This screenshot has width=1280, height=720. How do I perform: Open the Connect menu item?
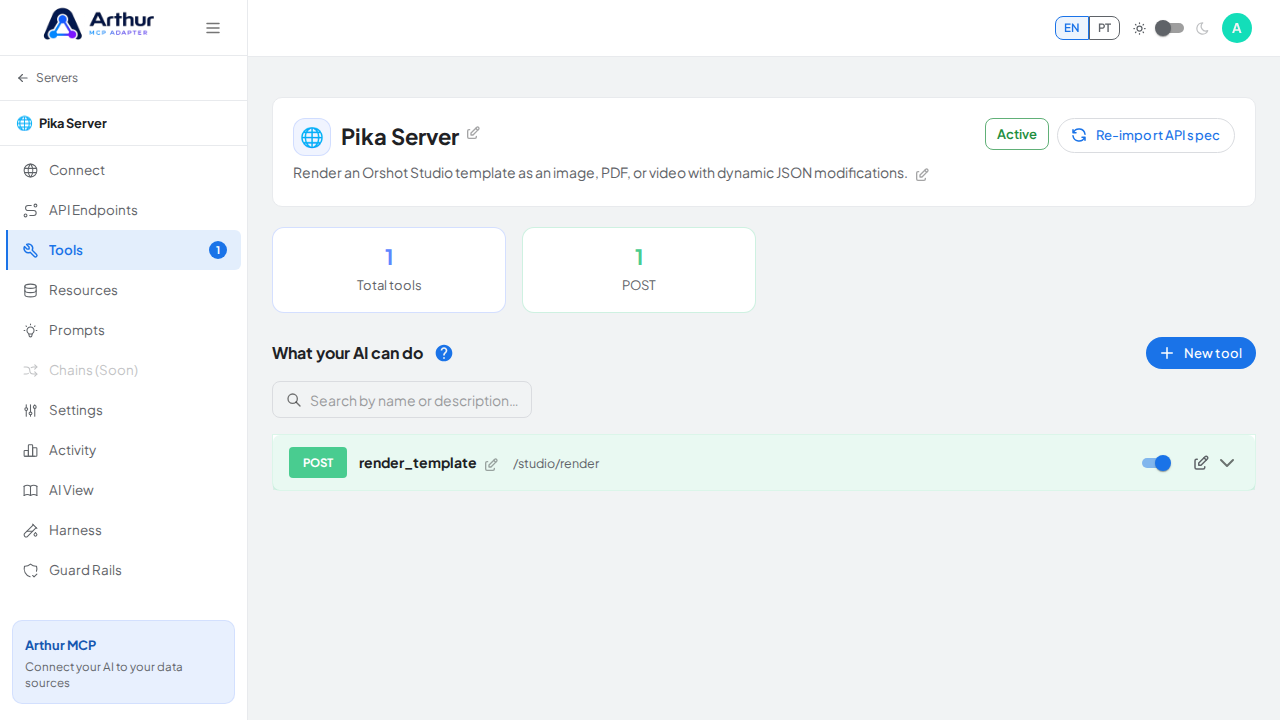(x=123, y=170)
